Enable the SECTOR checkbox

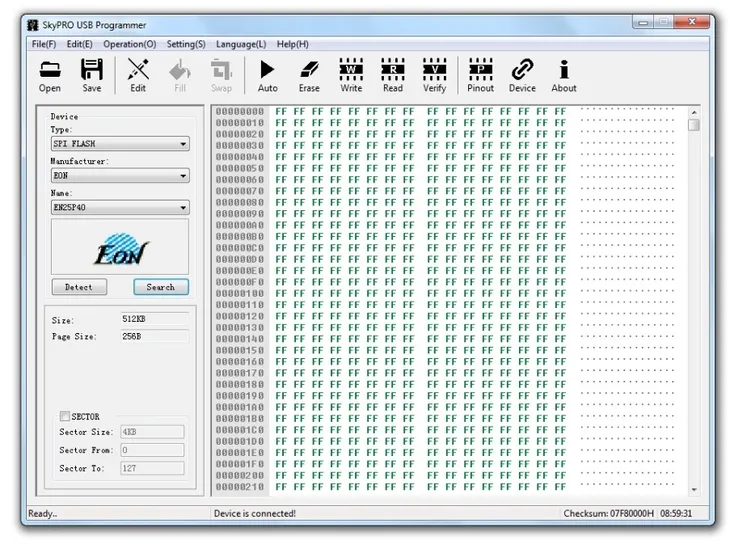coord(65,416)
